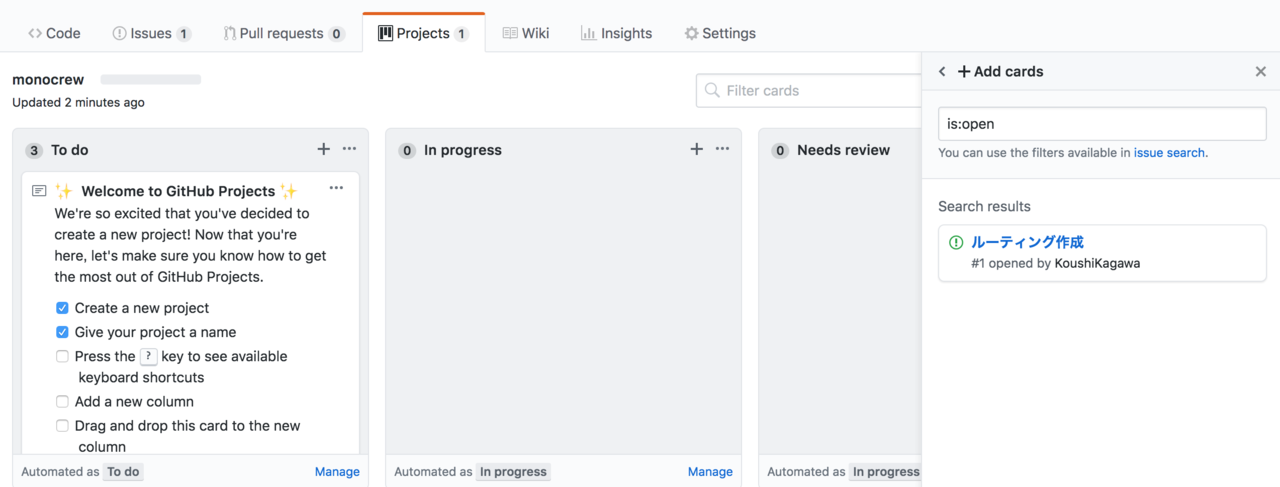
Task: Open Welcome to GitHub Projects card menu
Action: [x=336, y=188]
